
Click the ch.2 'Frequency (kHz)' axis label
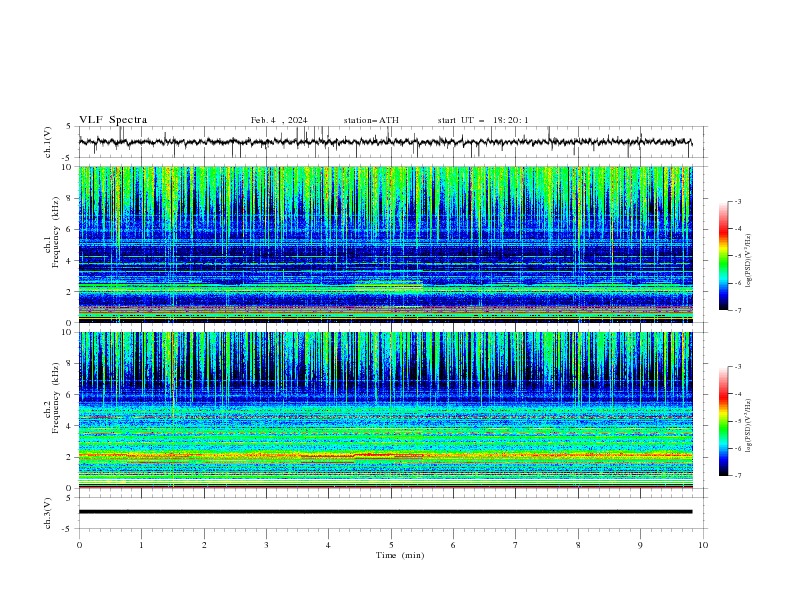click(56, 398)
